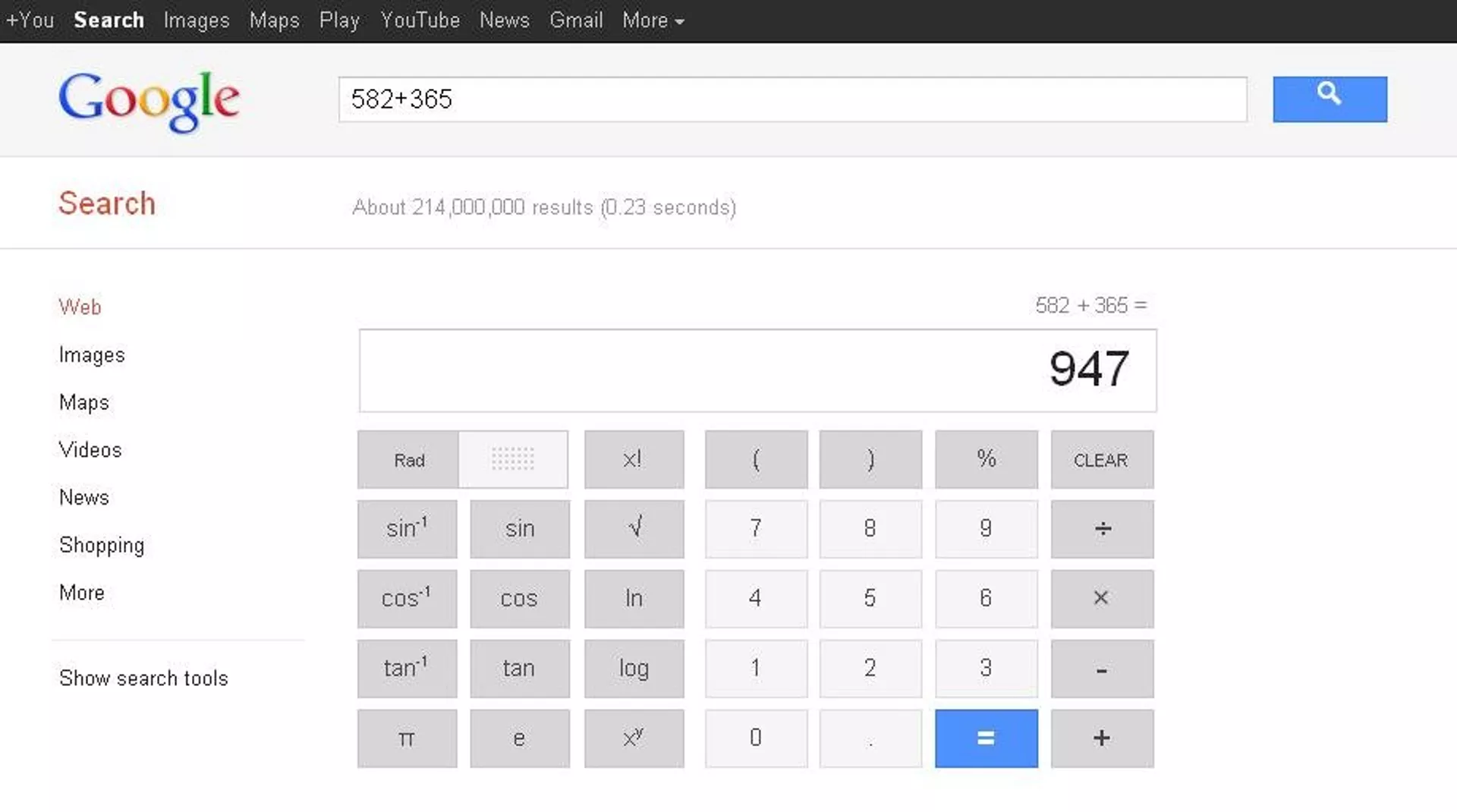Screen dimensions: 1457x812
Task: Switch calculator to Rad mode
Action: (x=409, y=460)
